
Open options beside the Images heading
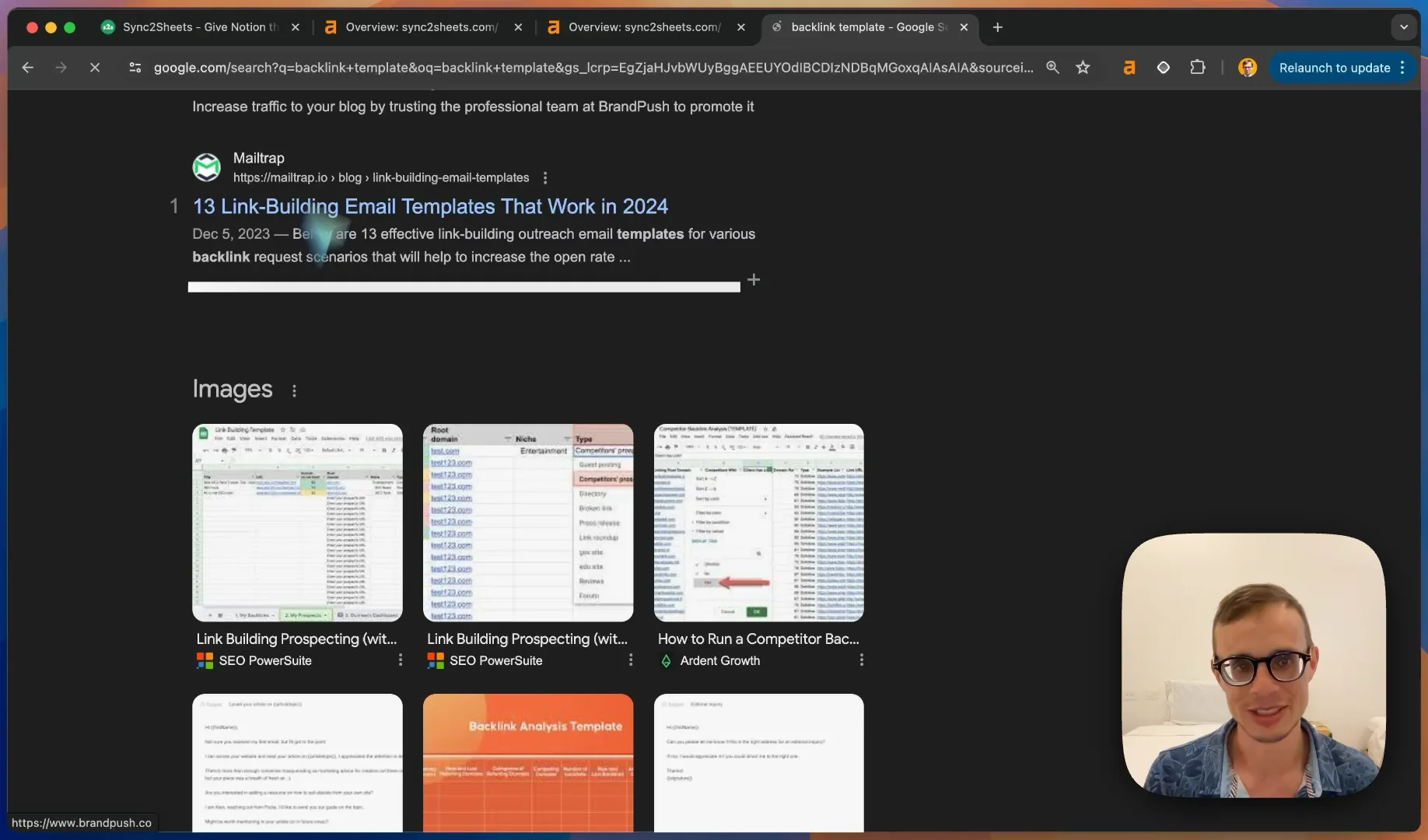coord(294,390)
